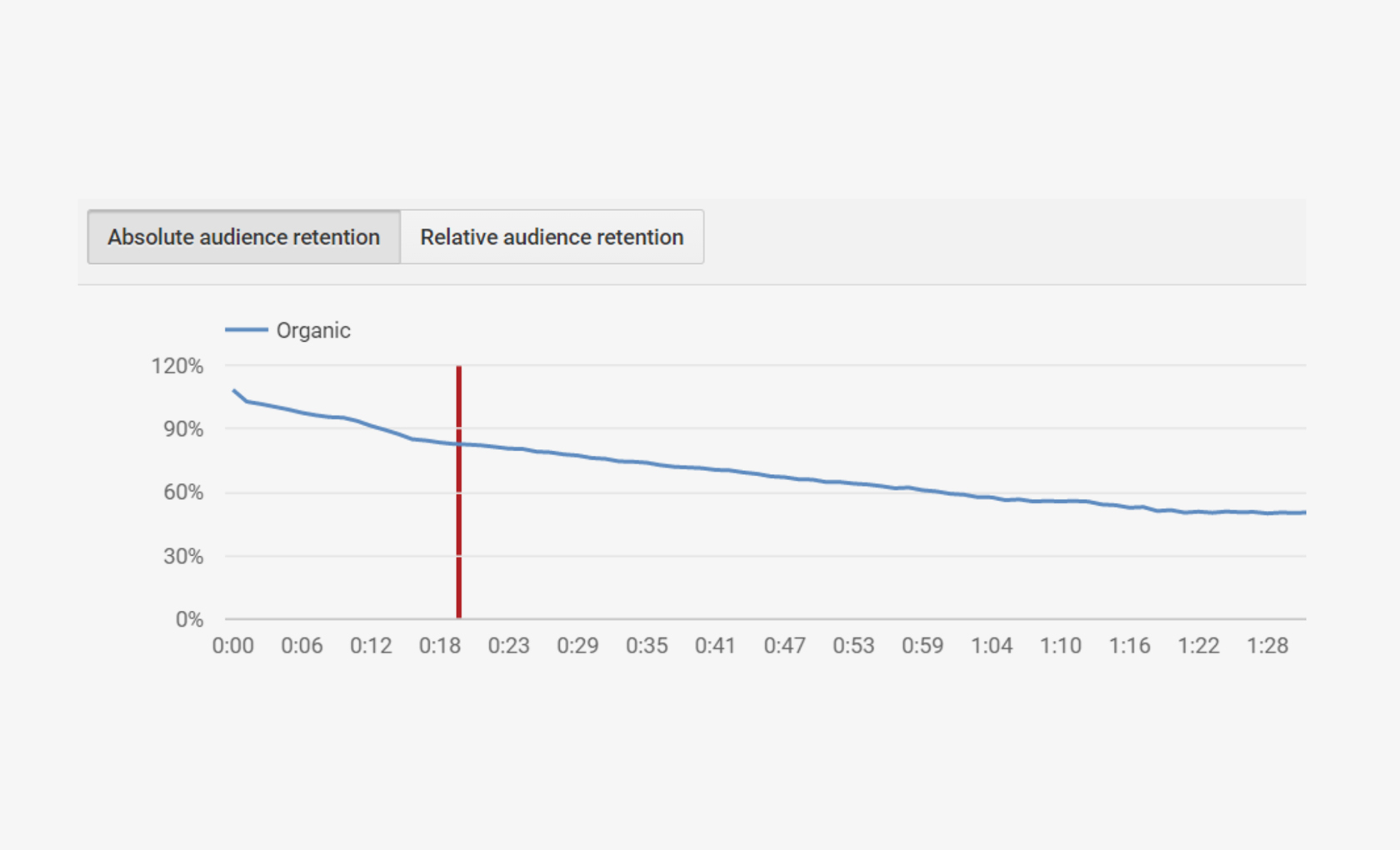Select the 1:16 time label
Viewport: 1400px width, 850px height.
(x=1131, y=645)
